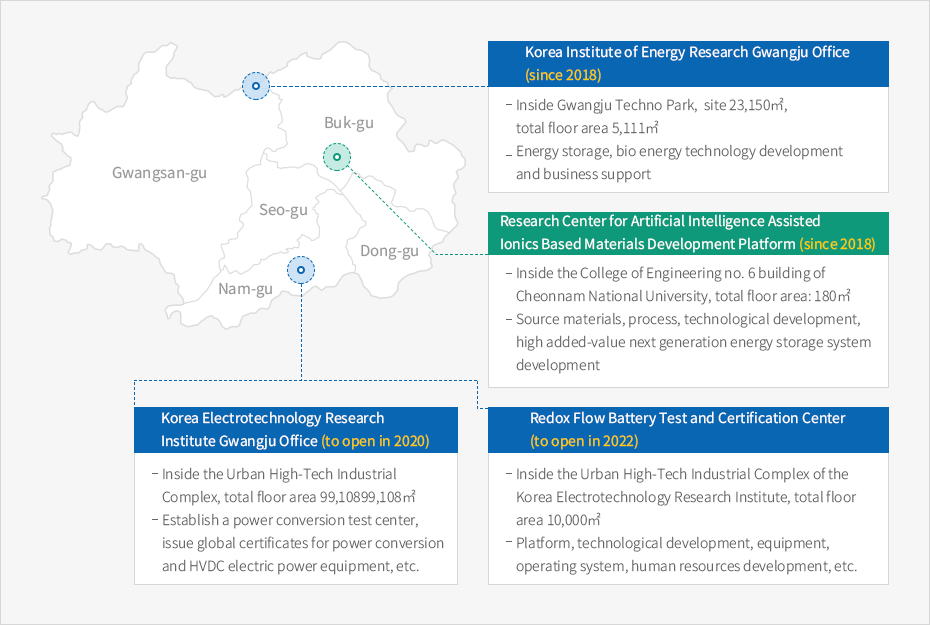Click the first '(since 2018)' text in blue header
930x625 pixels.
(563, 75)
